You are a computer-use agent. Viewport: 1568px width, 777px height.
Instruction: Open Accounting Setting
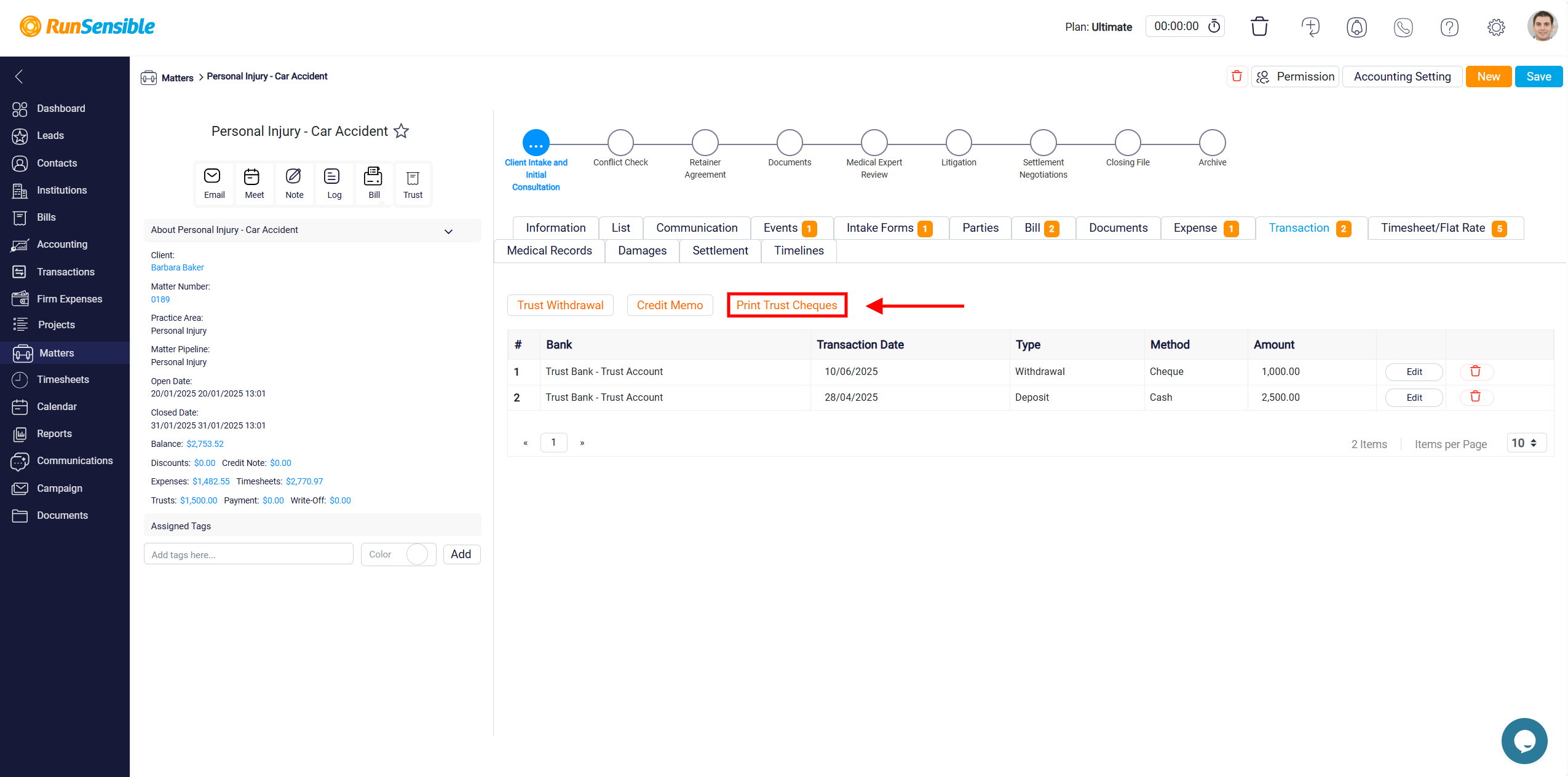tap(1402, 77)
